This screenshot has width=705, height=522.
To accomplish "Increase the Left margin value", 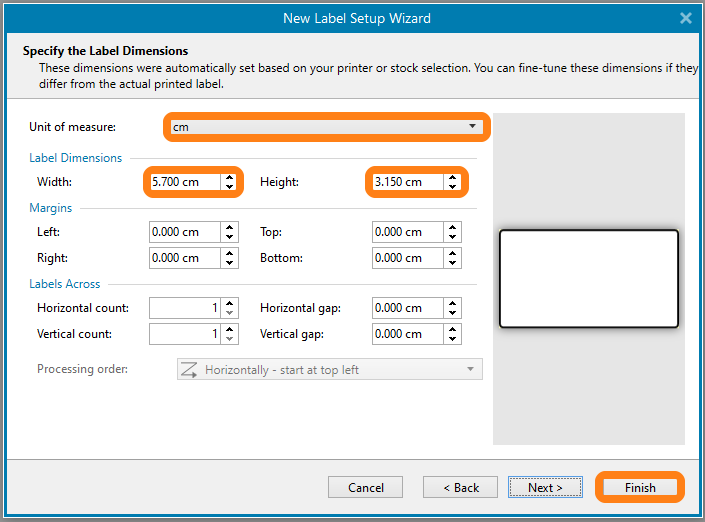I will click(230, 227).
